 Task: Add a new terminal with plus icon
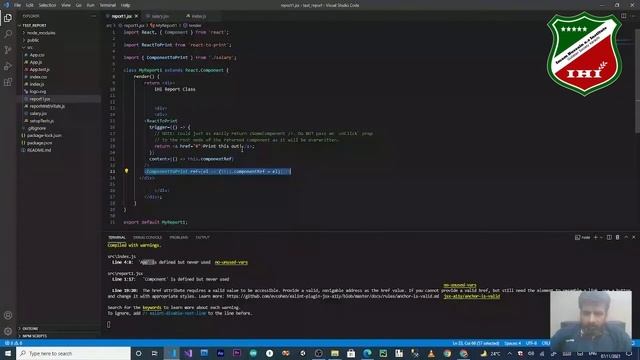click(x=596, y=237)
